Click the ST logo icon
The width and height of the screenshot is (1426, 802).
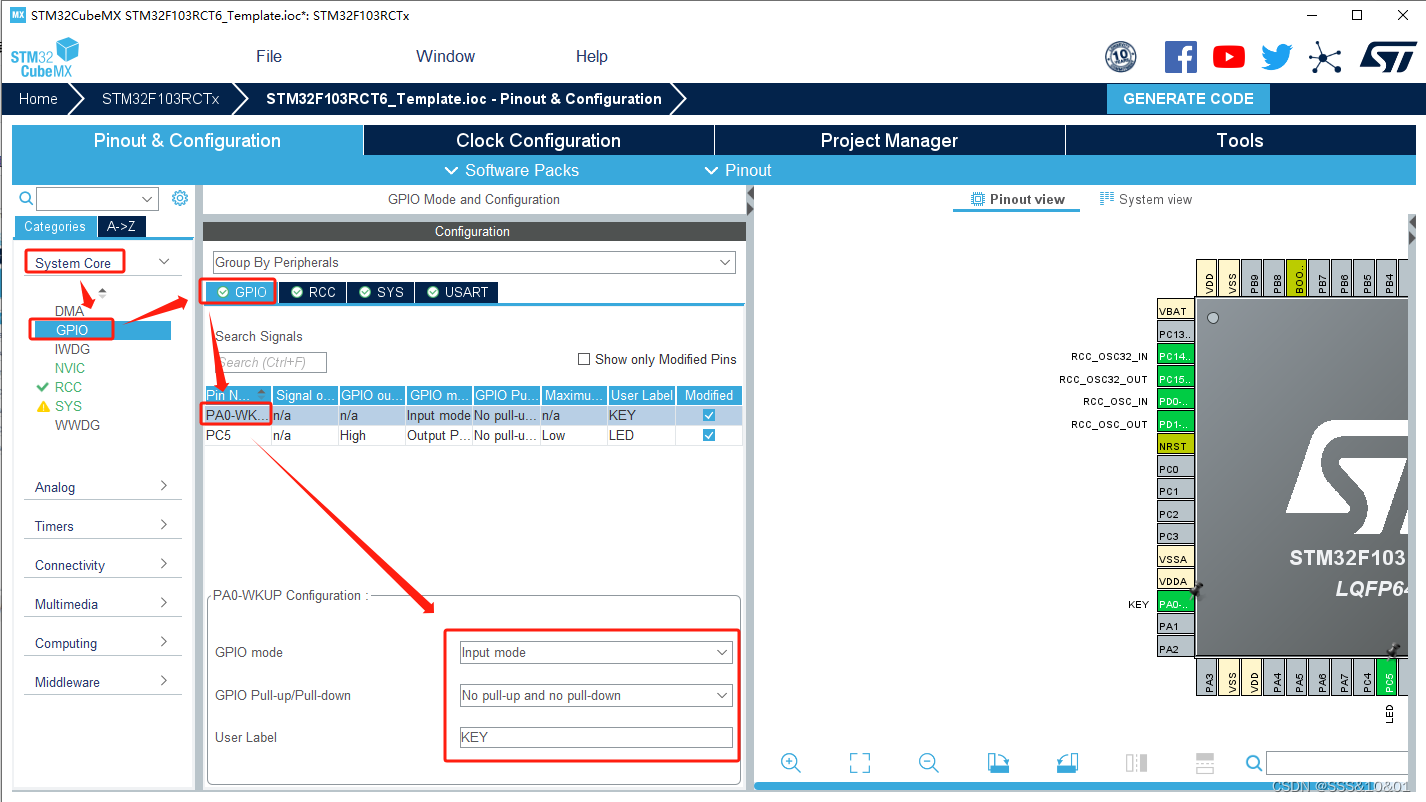point(1388,57)
